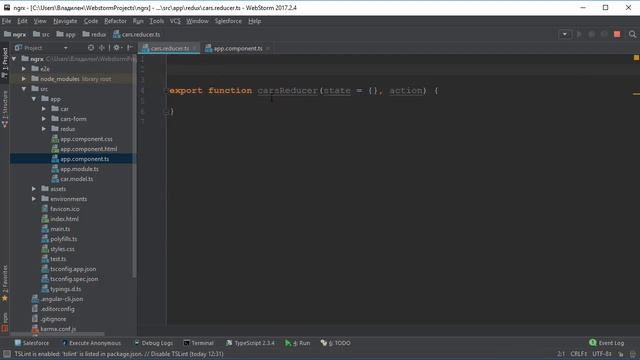Click the tool window quick access icon in status bar
The width and height of the screenshot is (640, 360).
point(7,354)
